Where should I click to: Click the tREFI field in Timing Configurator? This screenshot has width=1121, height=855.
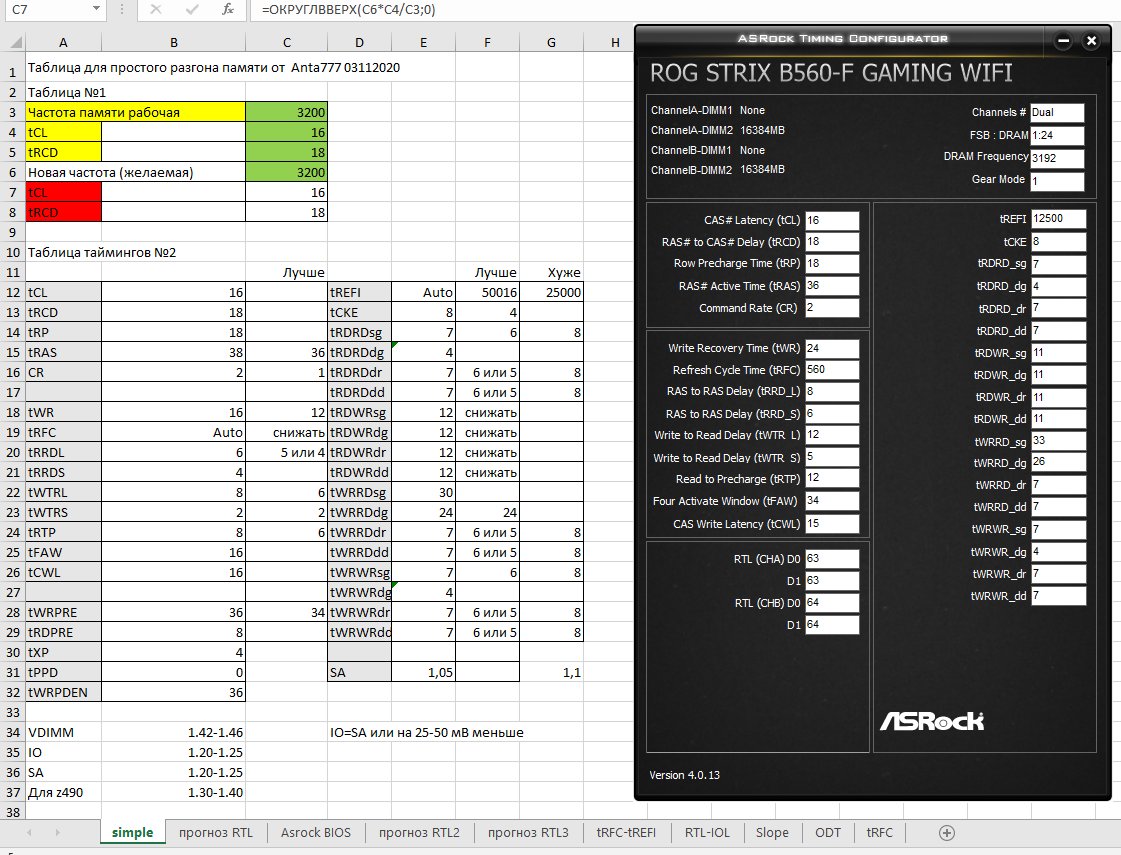click(x=1058, y=219)
